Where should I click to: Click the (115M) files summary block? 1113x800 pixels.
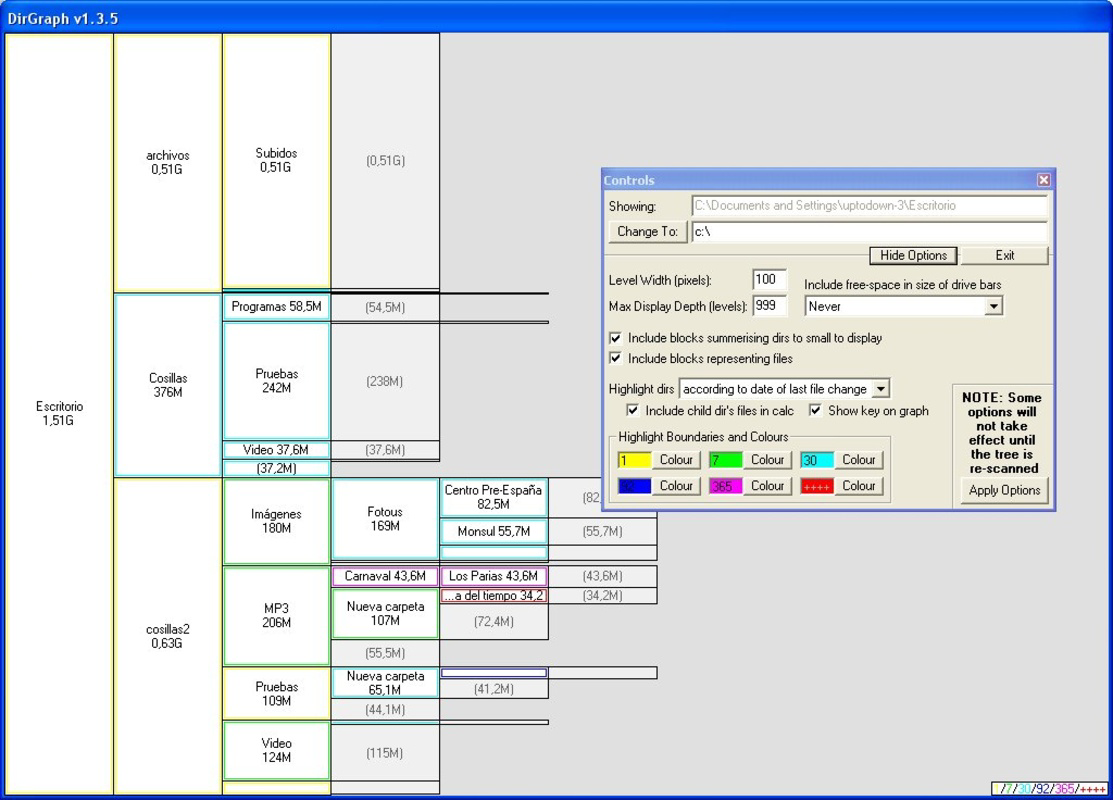[385, 753]
